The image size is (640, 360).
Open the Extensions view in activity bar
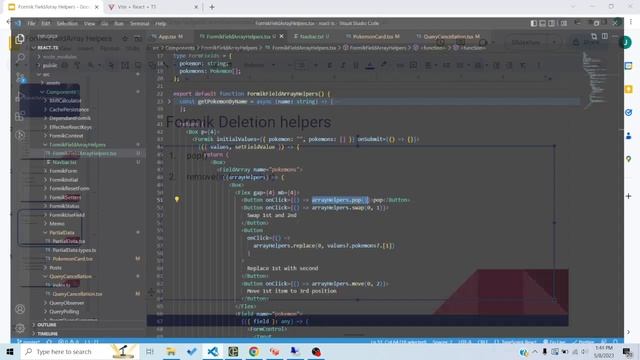pyautogui.click(x=20, y=116)
